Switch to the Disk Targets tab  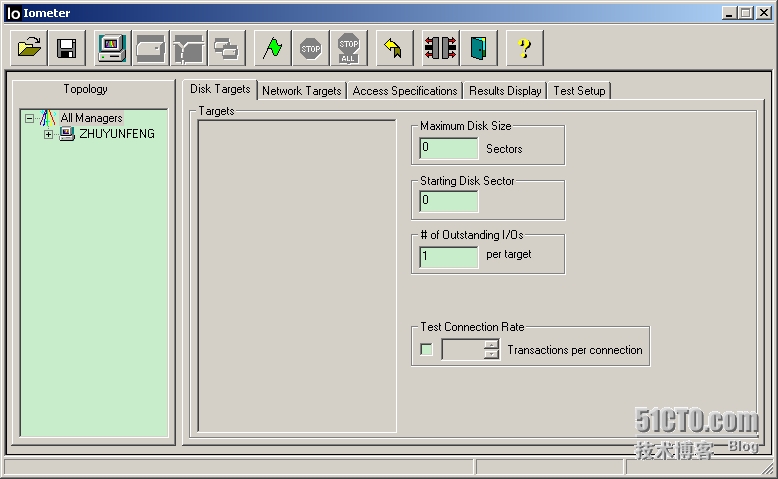tap(220, 89)
